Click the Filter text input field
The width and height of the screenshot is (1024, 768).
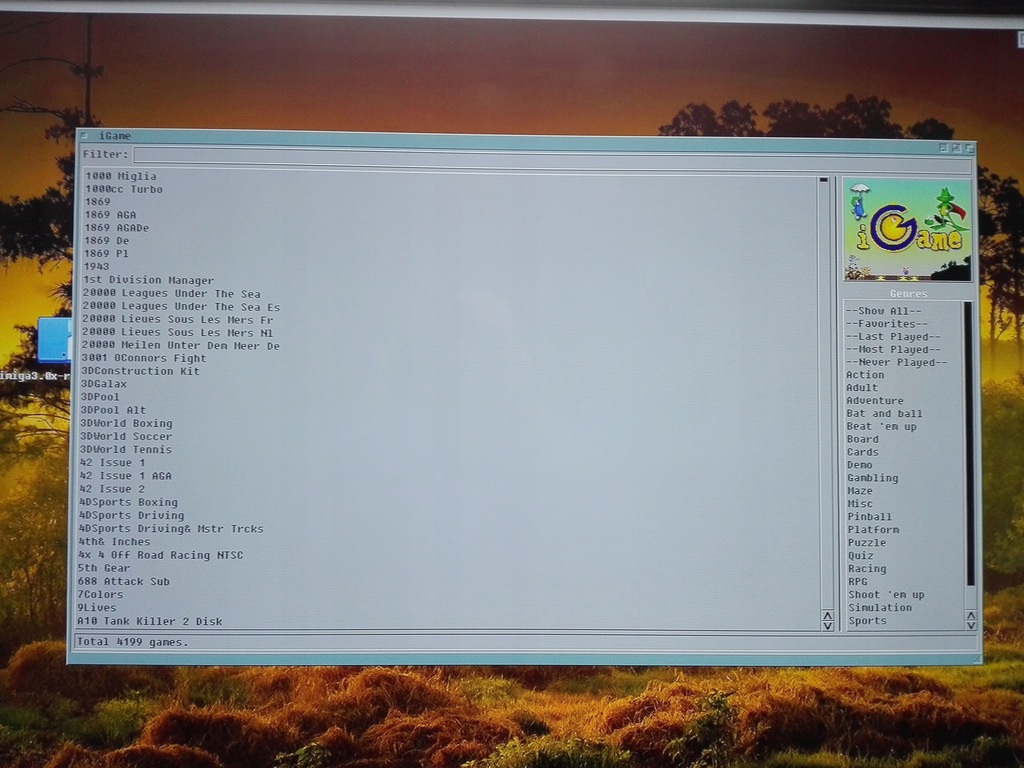click(552, 159)
